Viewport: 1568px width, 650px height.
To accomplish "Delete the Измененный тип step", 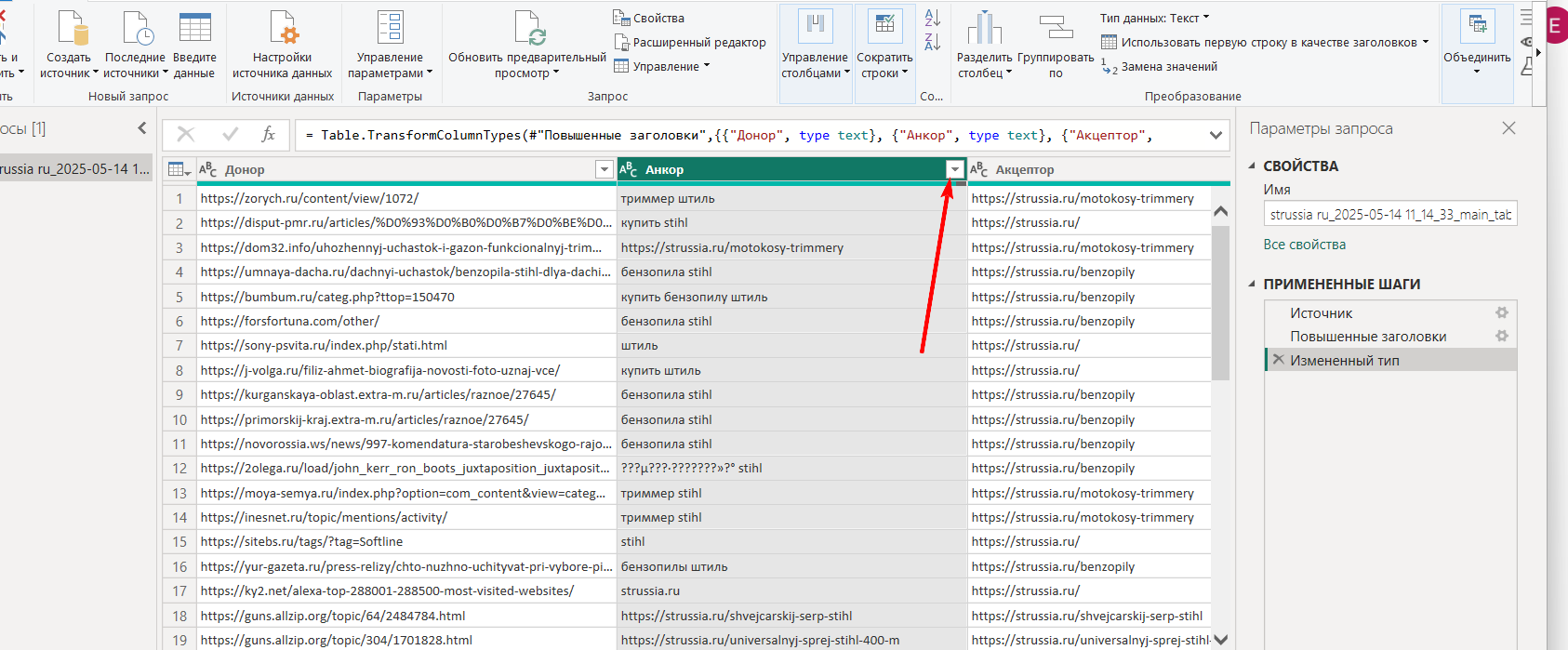I will [x=1279, y=360].
